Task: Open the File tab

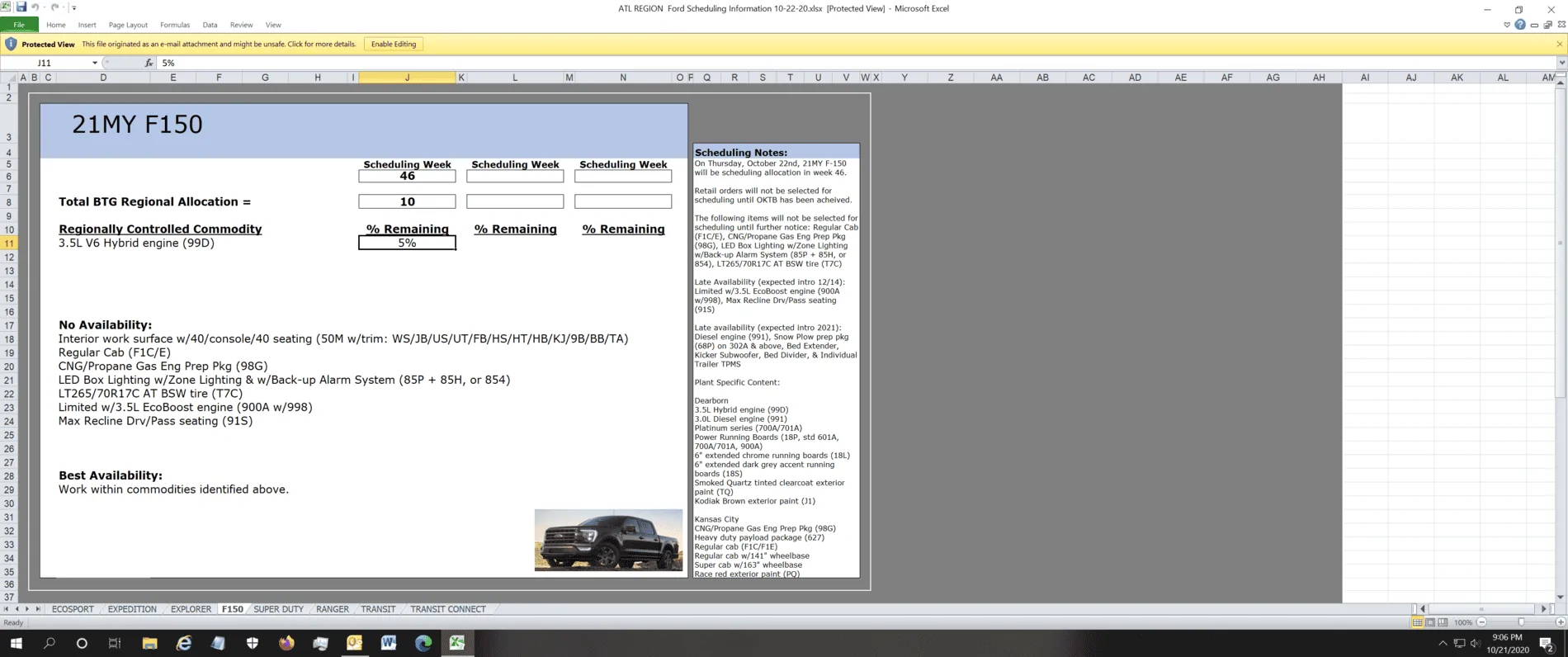Action: [18, 25]
